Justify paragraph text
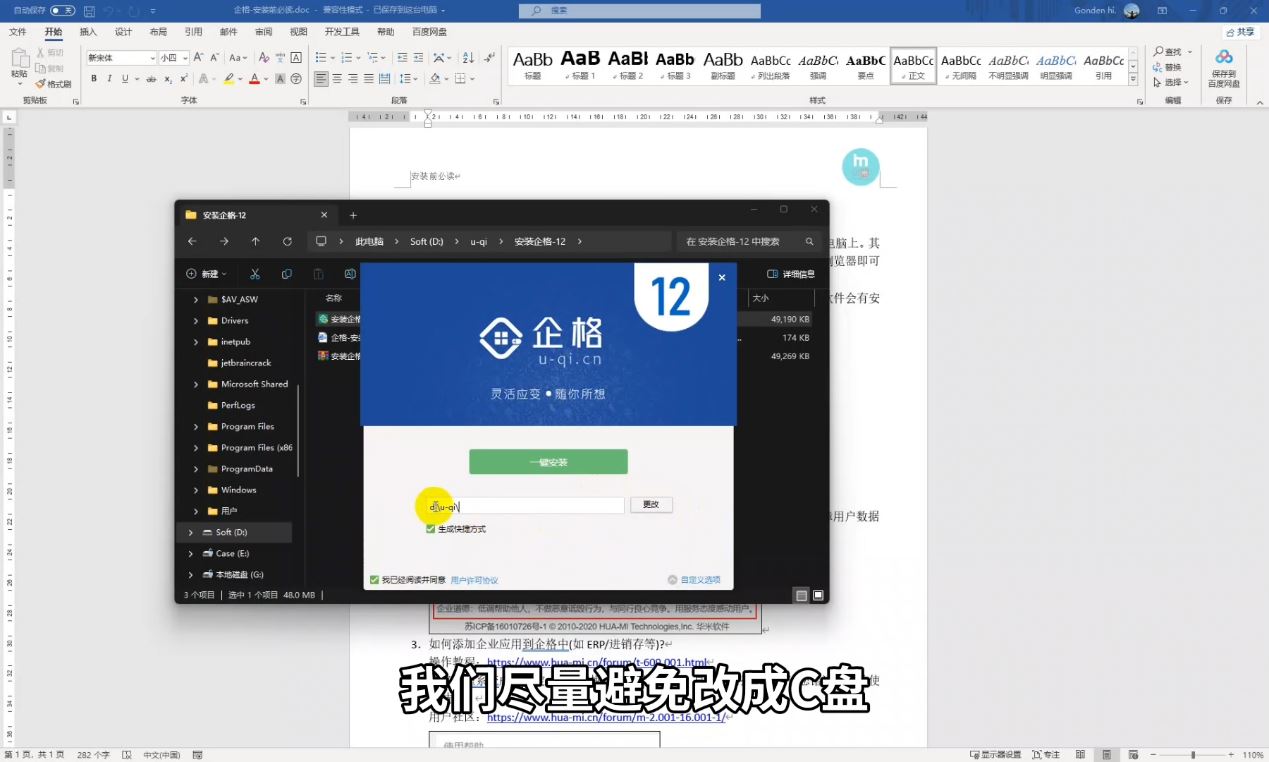Image resolution: width=1269 pixels, height=762 pixels. coord(369,78)
